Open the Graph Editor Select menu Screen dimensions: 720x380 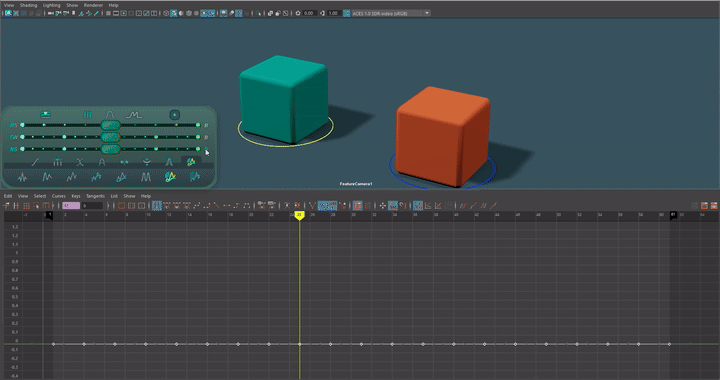[x=40, y=196]
